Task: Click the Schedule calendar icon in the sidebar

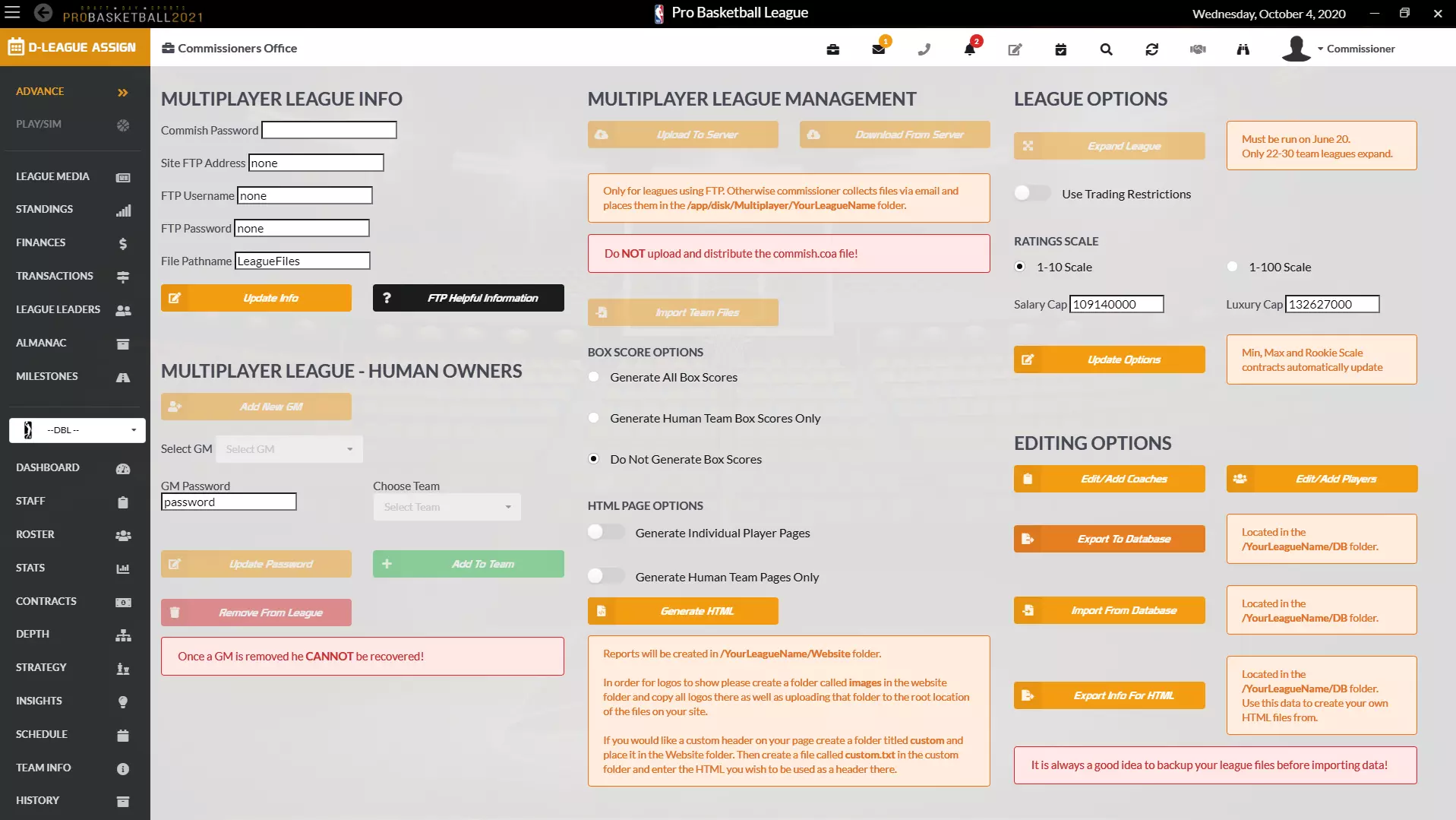Action: tap(123, 736)
